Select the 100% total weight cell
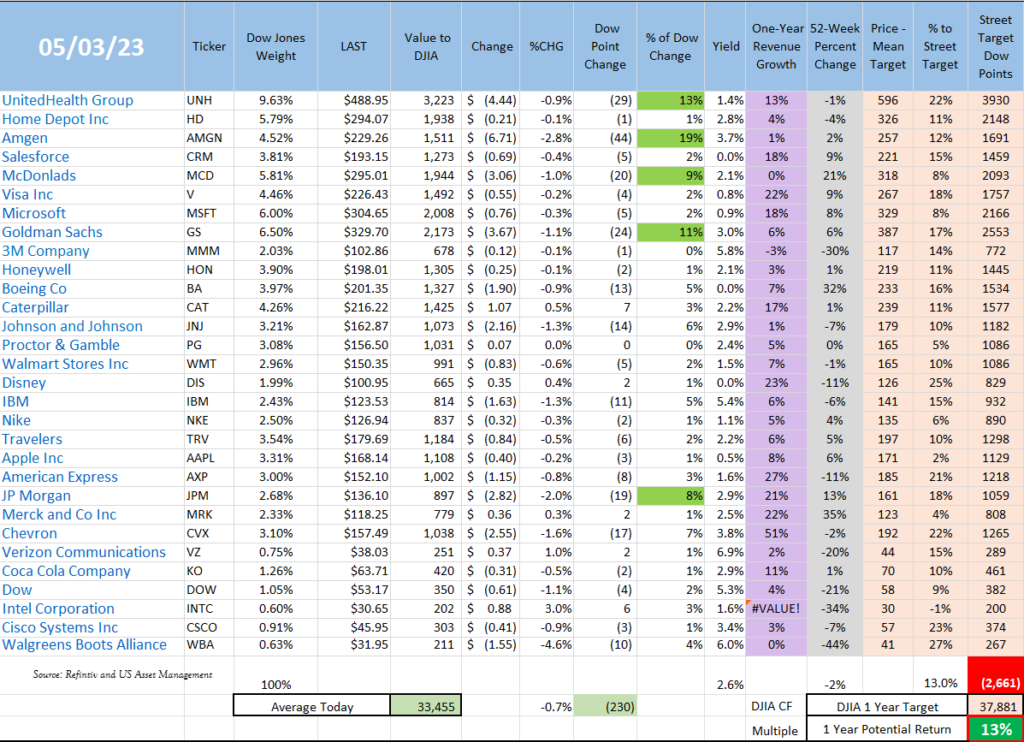This screenshot has height=742, width=1024. coord(276,685)
